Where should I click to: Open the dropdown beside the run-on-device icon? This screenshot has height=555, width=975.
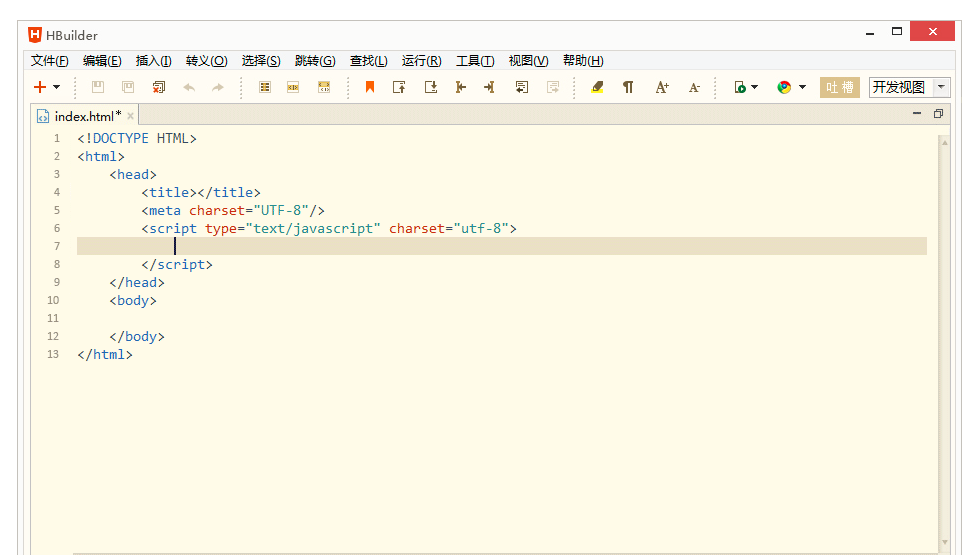755,87
